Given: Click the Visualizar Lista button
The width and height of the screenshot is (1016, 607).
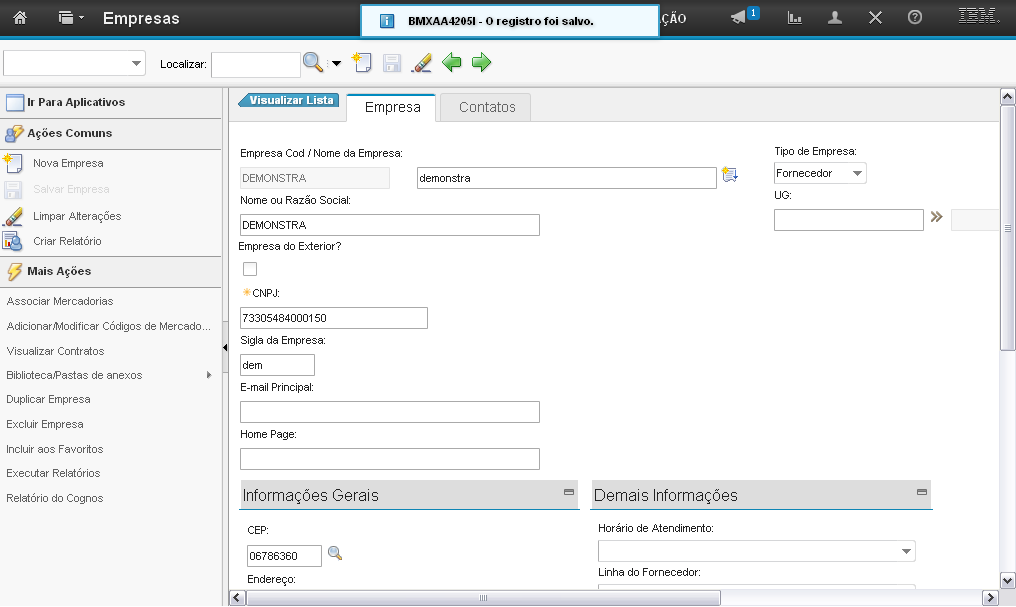Looking at the screenshot, I should click(290, 100).
